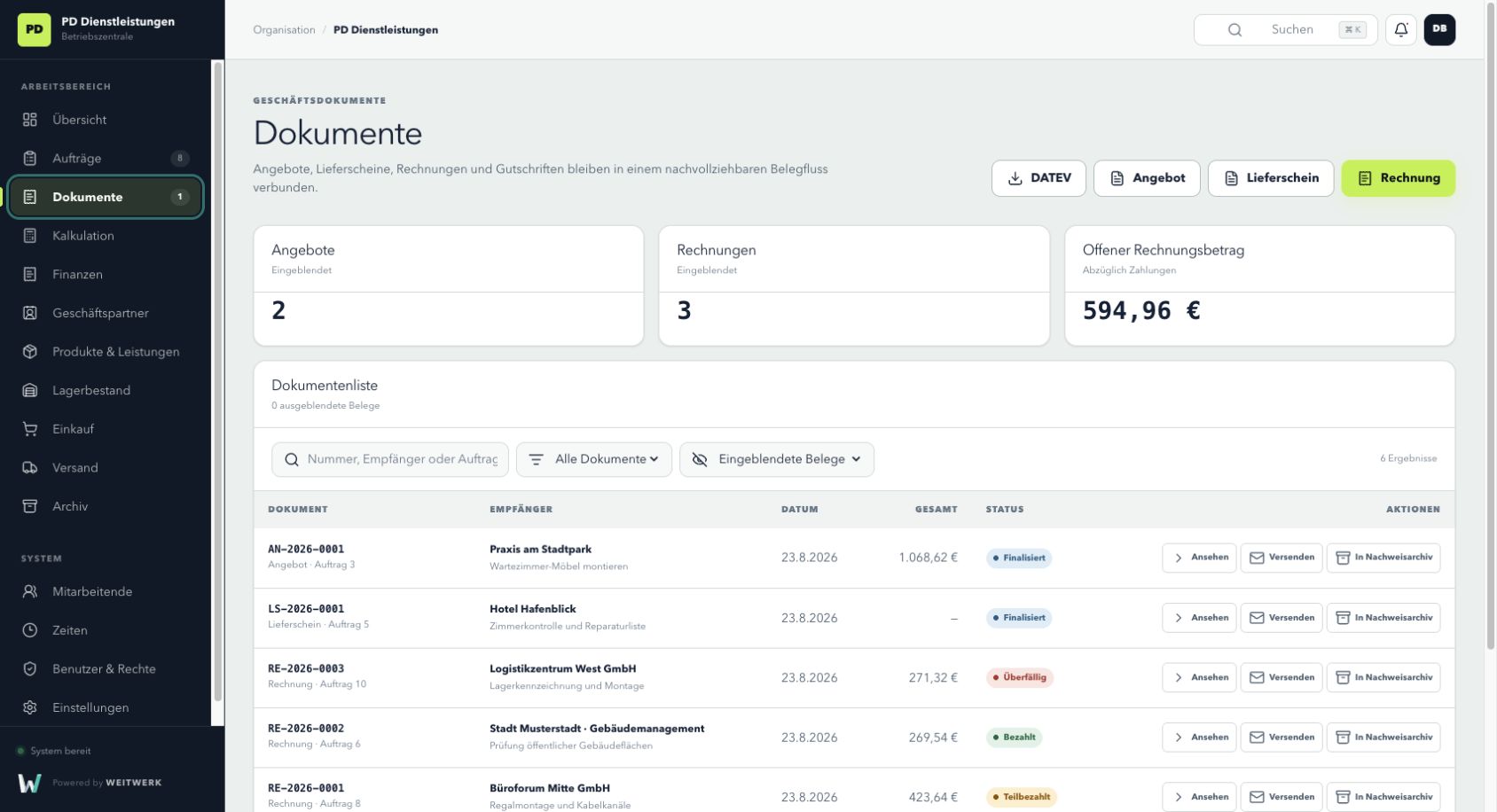This screenshot has width=1497, height=812.
Task: Click the Lagerbestand warehouse icon
Action: [x=30, y=390]
